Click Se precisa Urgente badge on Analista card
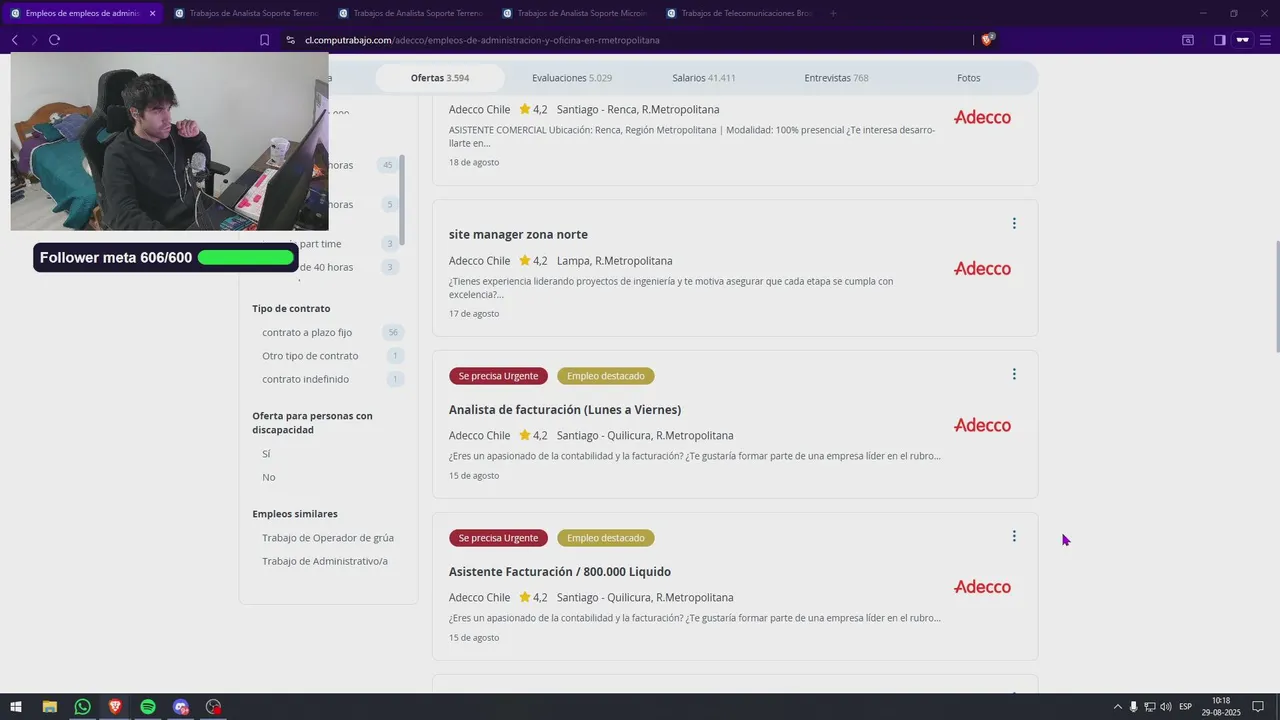Screen dimensions: 1280x720 pos(498,376)
